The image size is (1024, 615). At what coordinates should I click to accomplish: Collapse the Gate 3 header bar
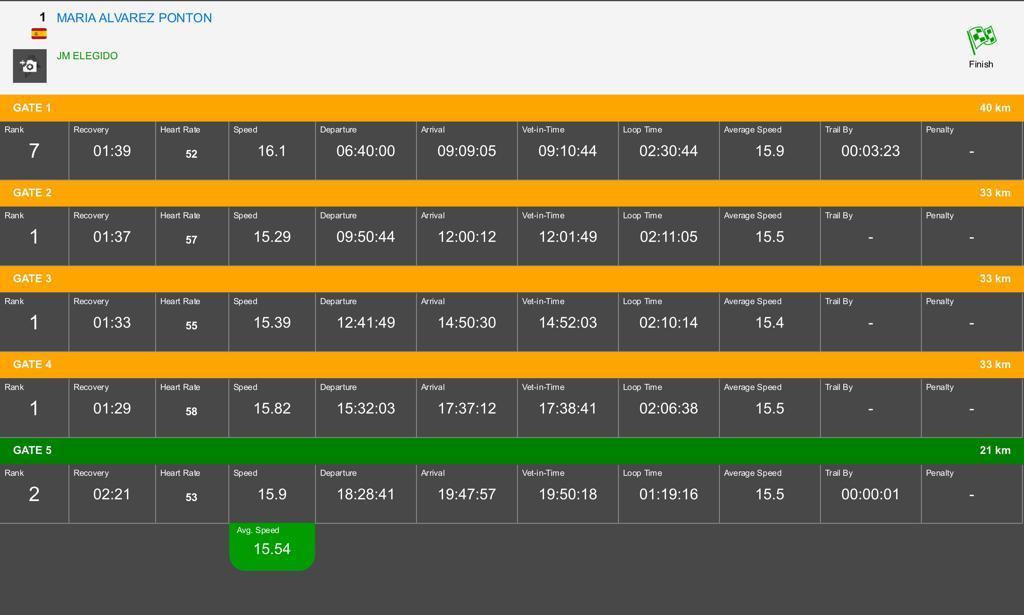(512, 279)
